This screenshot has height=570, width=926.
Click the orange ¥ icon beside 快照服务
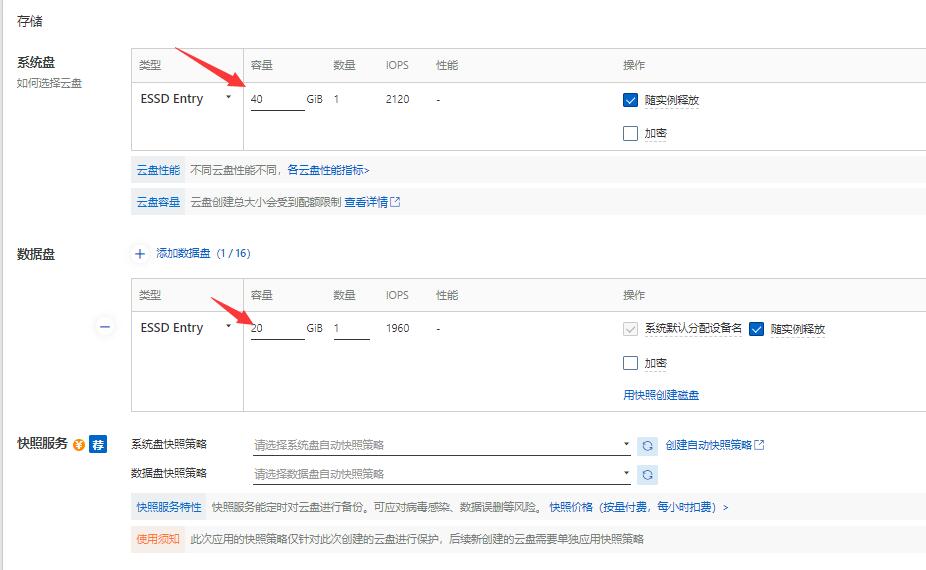tap(79, 444)
